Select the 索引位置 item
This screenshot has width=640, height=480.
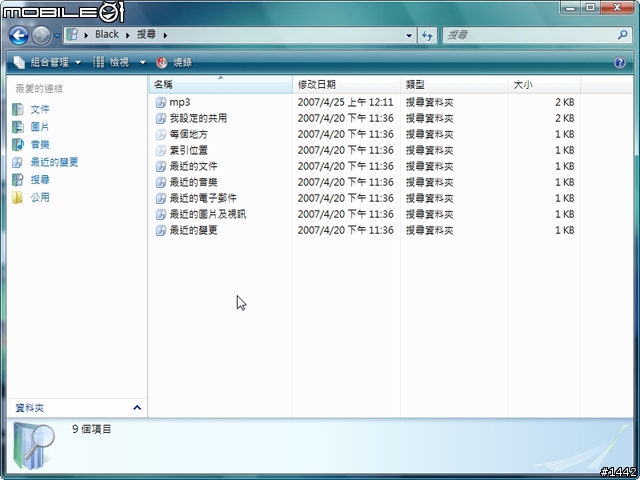pyautogui.click(x=189, y=150)
